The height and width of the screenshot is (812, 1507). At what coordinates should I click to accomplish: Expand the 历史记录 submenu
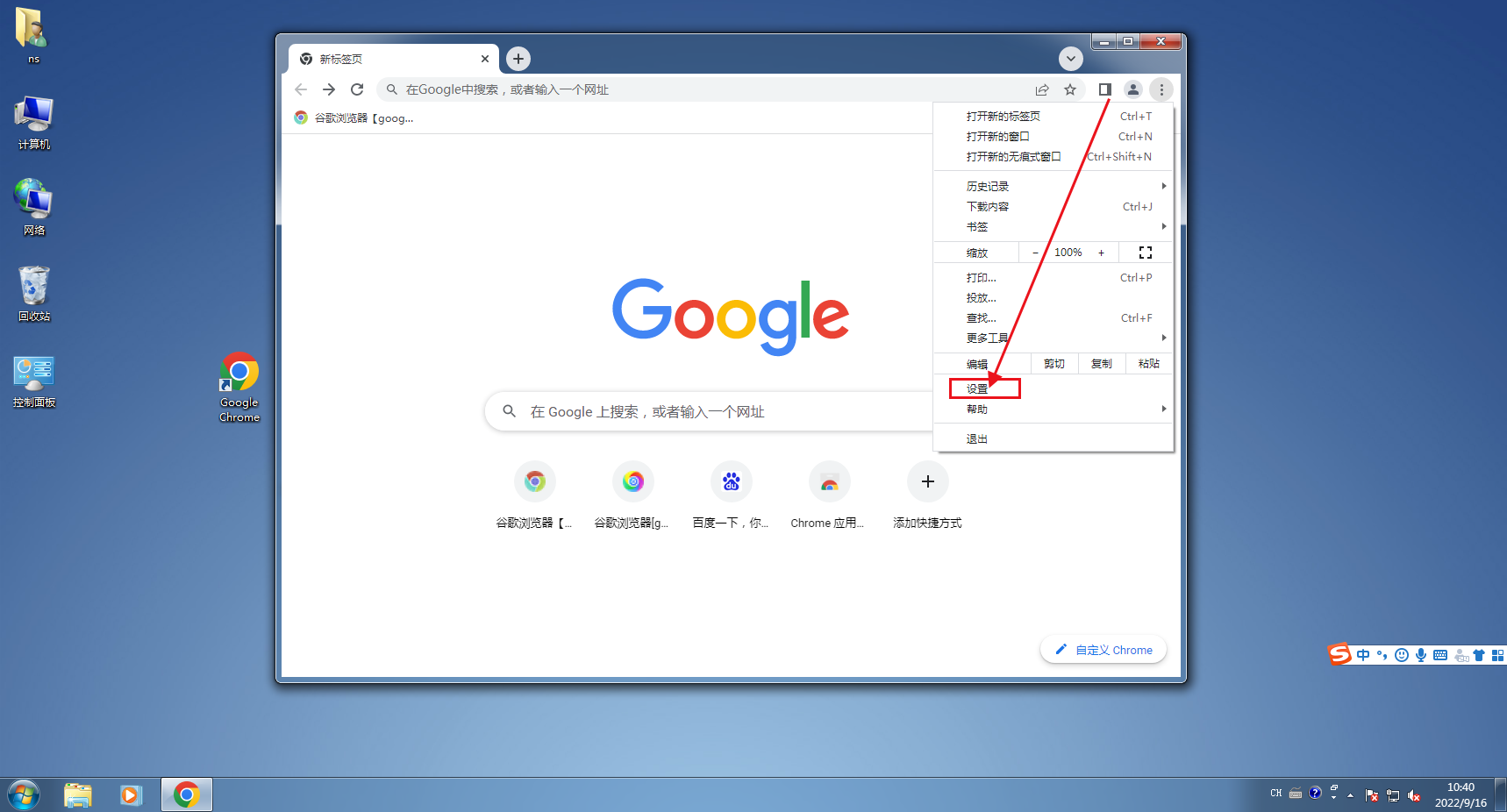coord(1053,186)
